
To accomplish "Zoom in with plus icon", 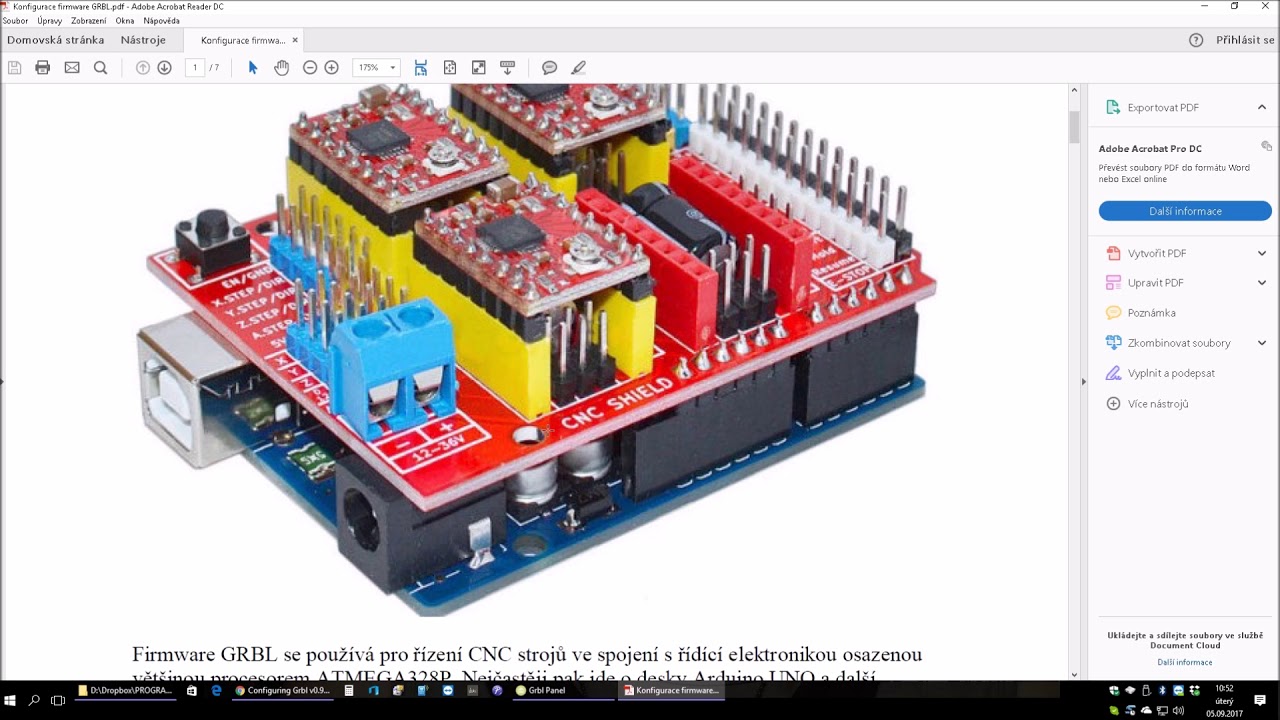I will coord(332,68).
